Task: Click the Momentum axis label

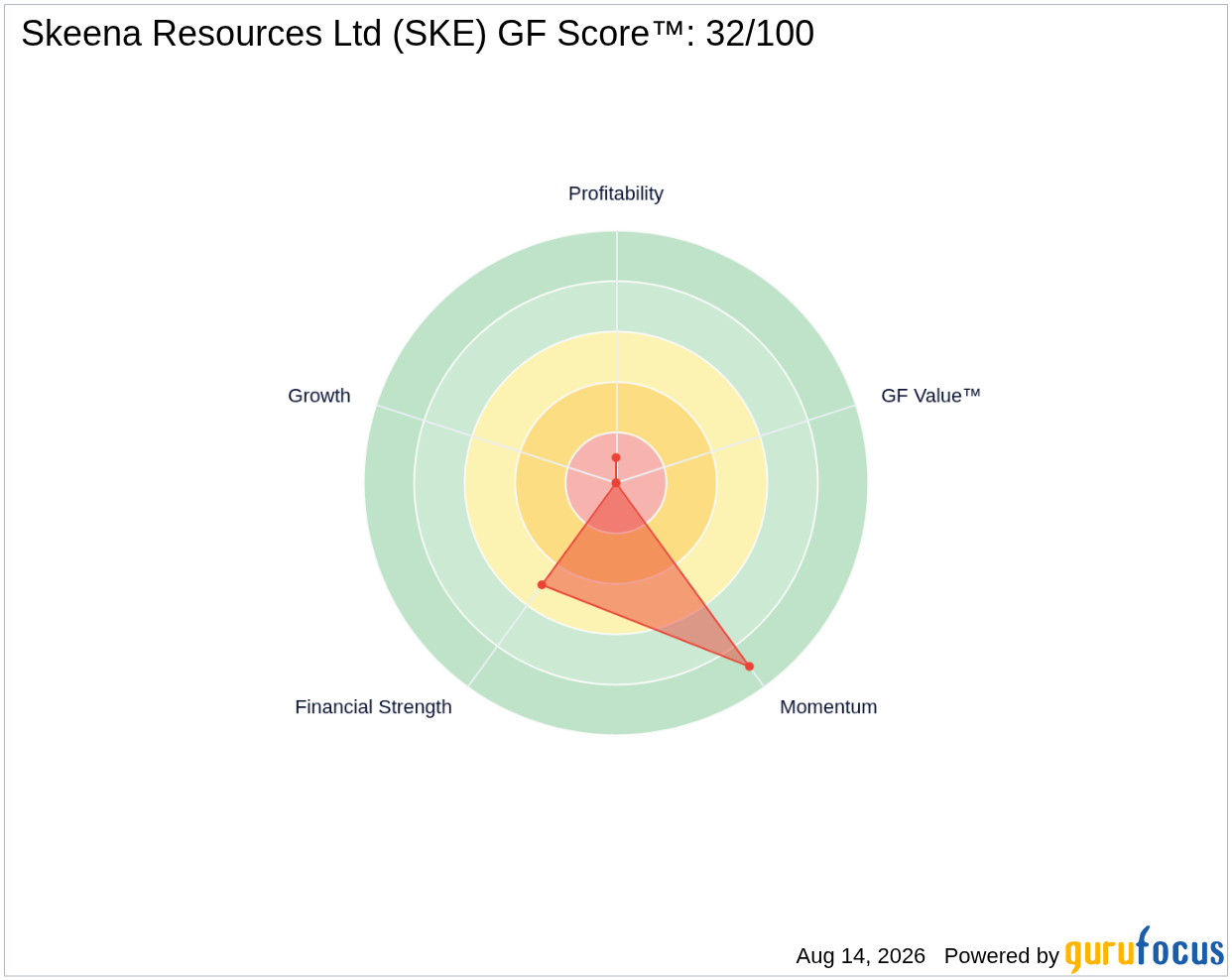Action: coord(828,707)
